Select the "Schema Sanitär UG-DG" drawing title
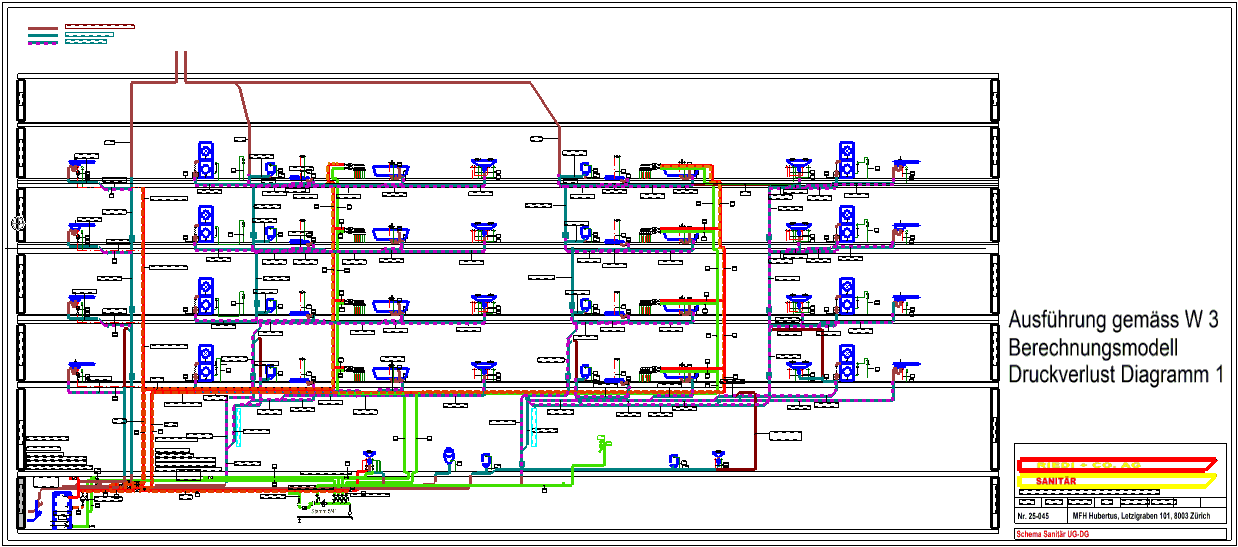Image resolution: width=1238 pixels, height=547 pixels. pyautogui.click(x=1053, y=534)
